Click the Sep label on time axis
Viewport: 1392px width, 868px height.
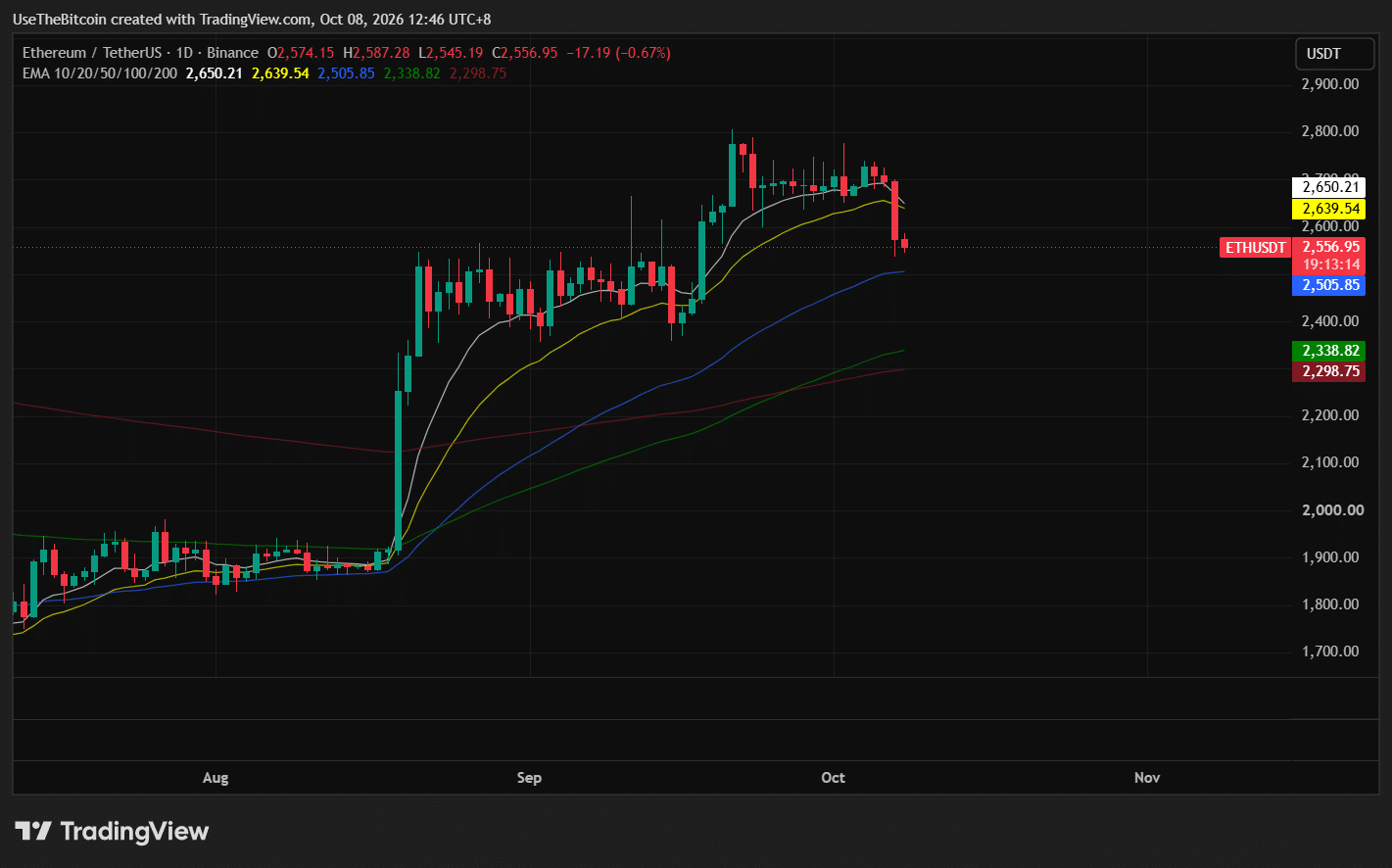[x=529, y=778]
